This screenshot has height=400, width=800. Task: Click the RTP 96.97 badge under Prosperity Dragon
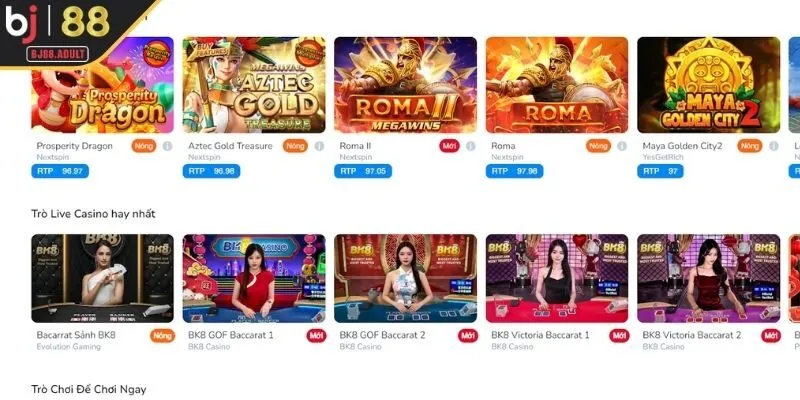click(60, 171)
